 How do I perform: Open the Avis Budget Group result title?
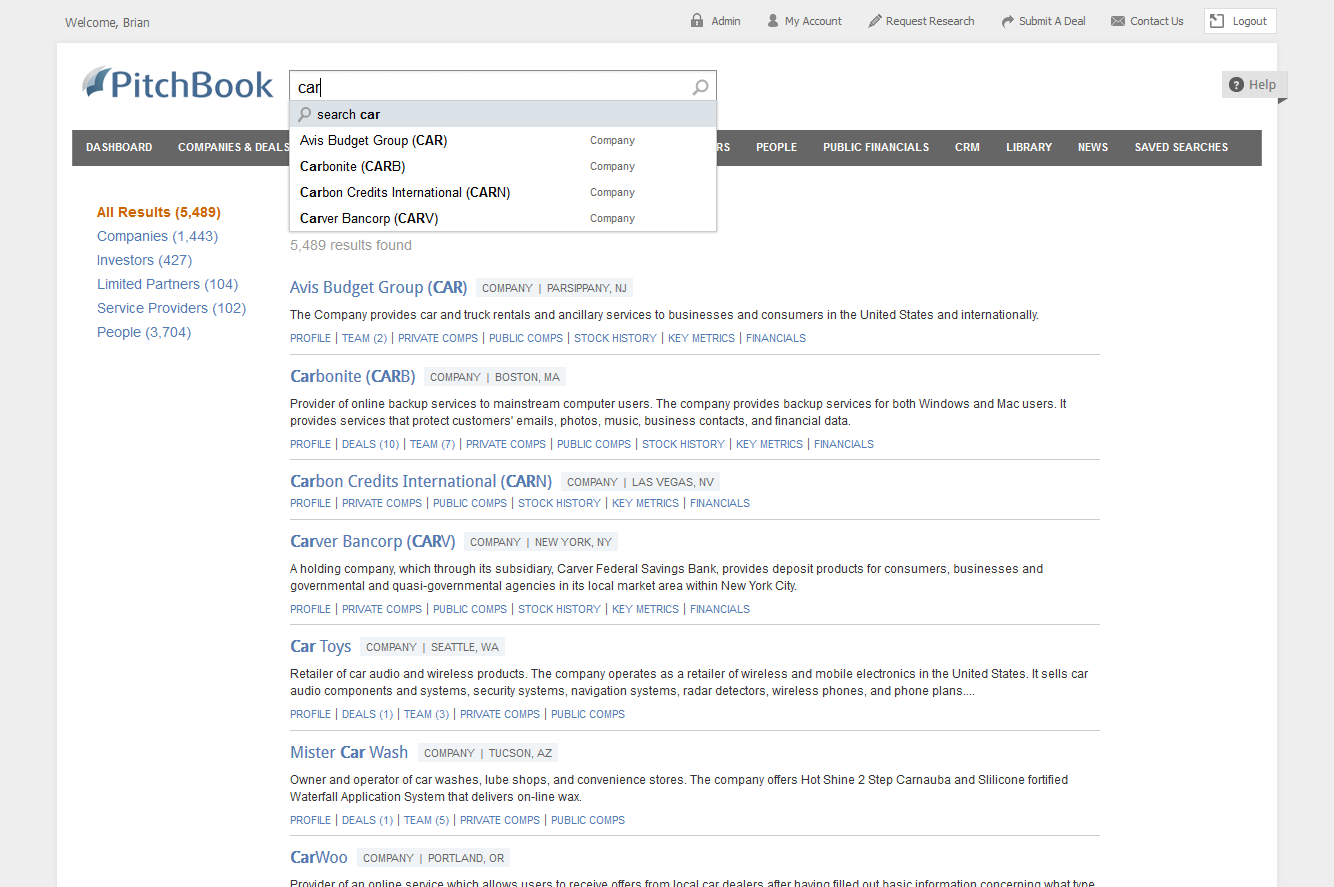point(378,288)
